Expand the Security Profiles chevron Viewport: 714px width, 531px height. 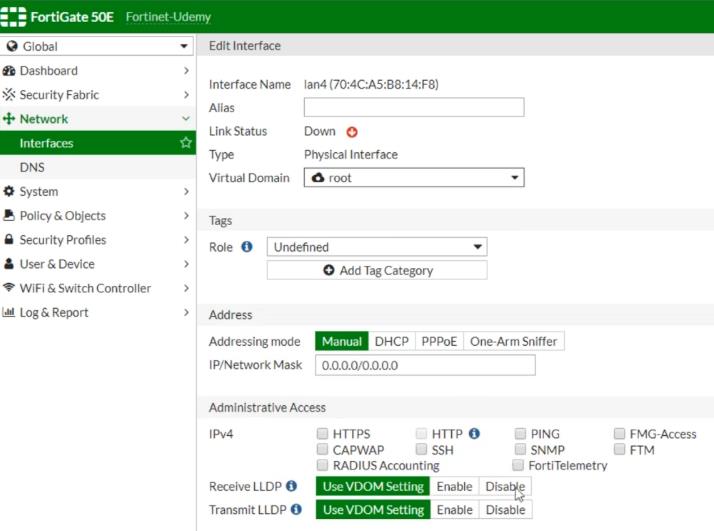(x=186, y=240)
